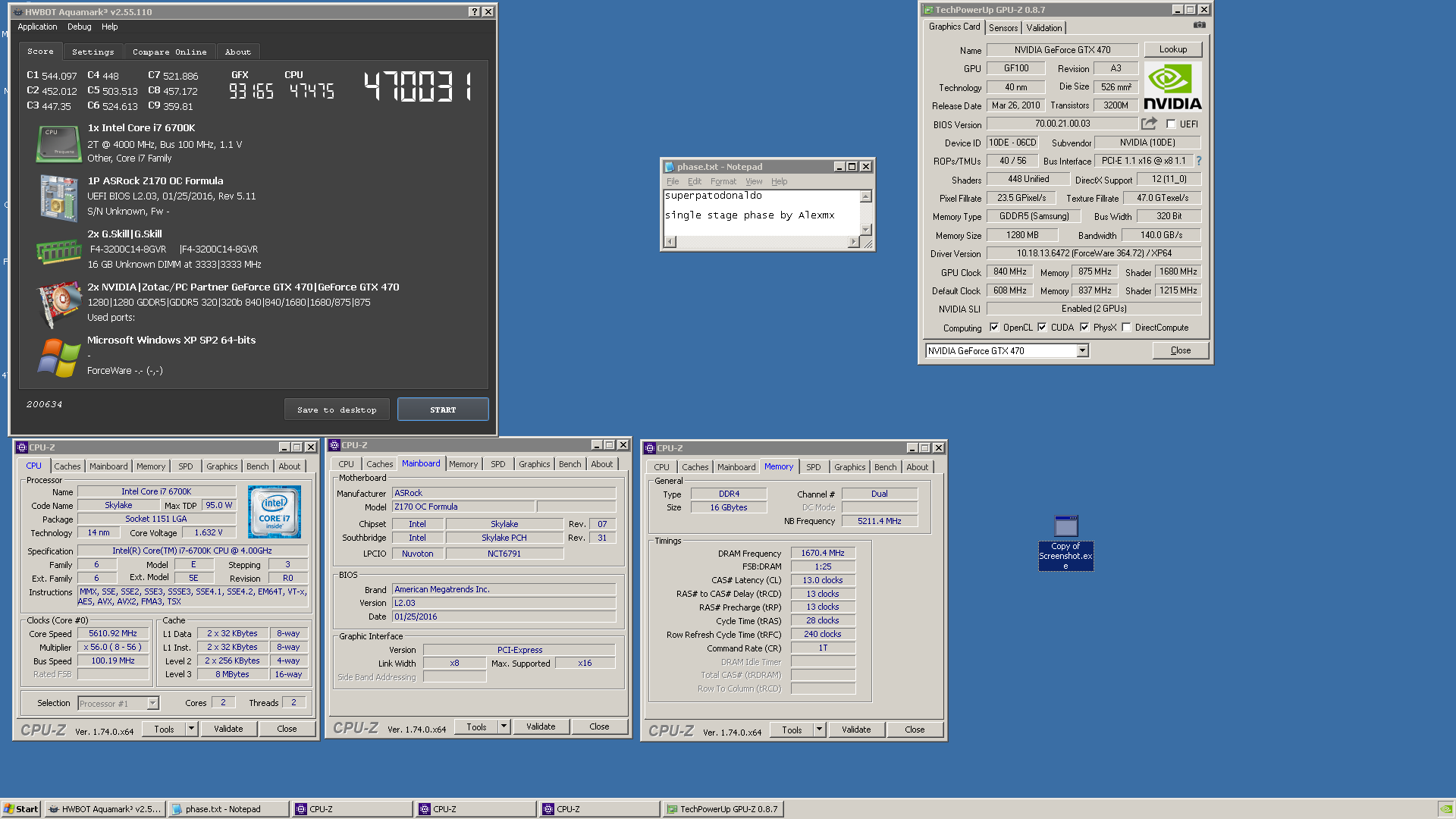Image resolution: width=1456 pixels, height=819 pixels.
Task: Click the Bus Interface question mark icon
Action: (x=1199, y=161)
